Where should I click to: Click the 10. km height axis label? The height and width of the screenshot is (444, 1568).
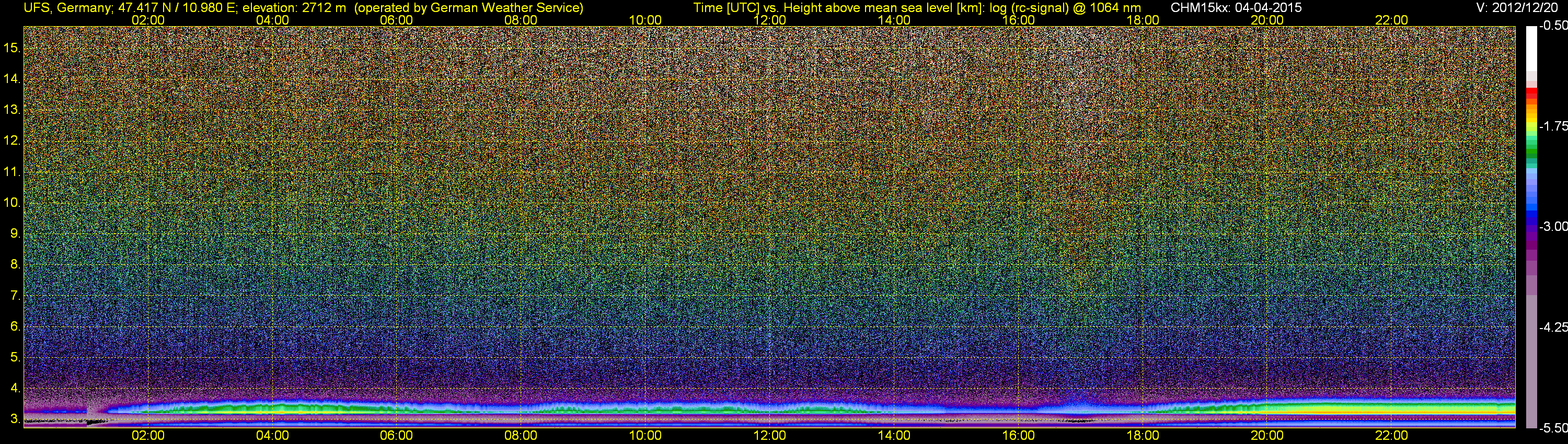point(12,203)
